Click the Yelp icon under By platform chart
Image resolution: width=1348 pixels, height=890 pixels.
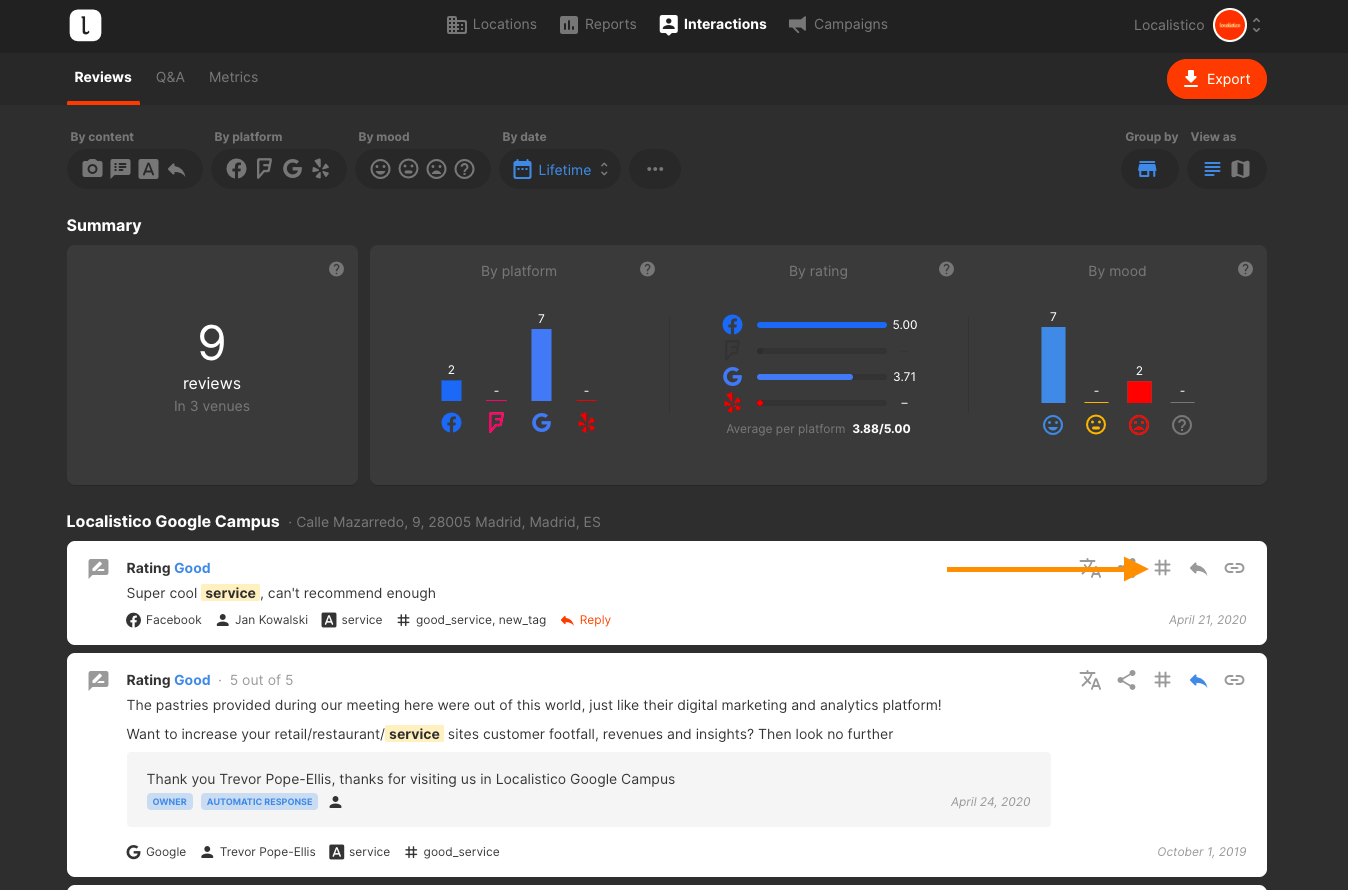click(x=587, y=423)
